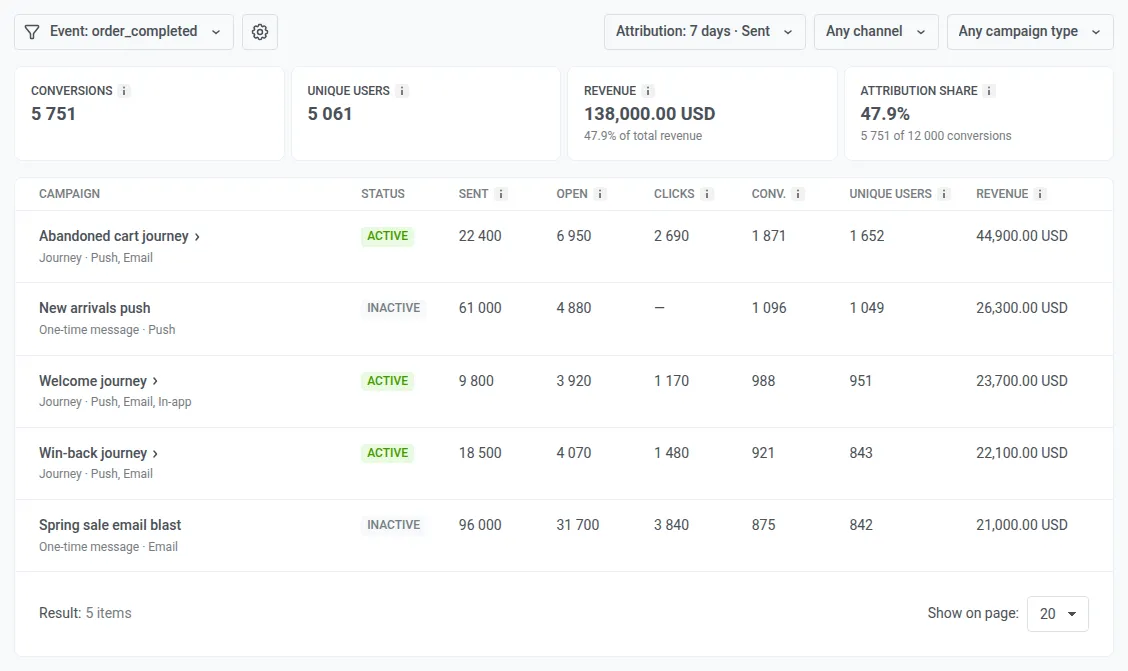Click the 47.9% attribution share value
This screenshot has width=1128, height=671.
click(x=885, y=114)
